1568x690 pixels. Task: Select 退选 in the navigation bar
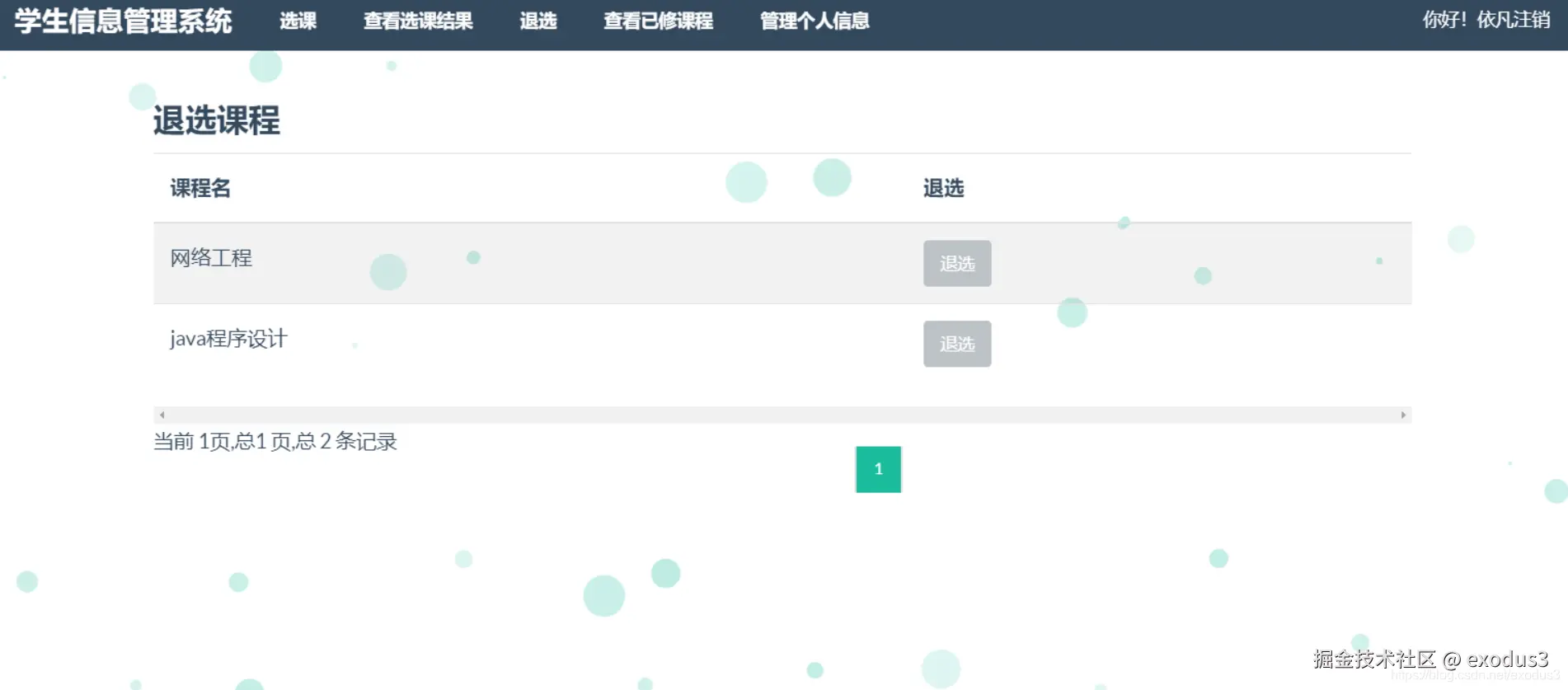[x=538, y=21]
